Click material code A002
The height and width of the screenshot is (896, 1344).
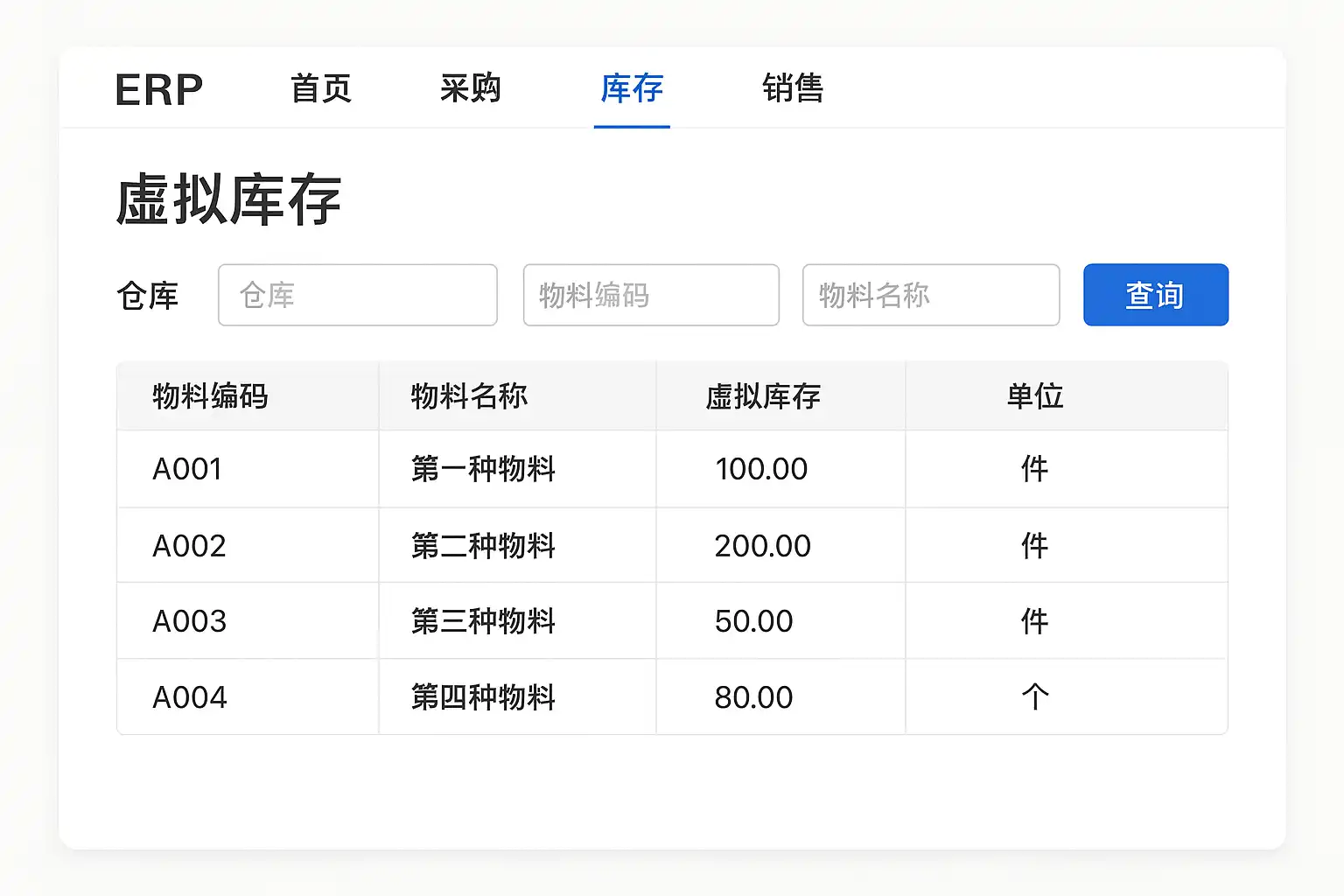[189, 546]
